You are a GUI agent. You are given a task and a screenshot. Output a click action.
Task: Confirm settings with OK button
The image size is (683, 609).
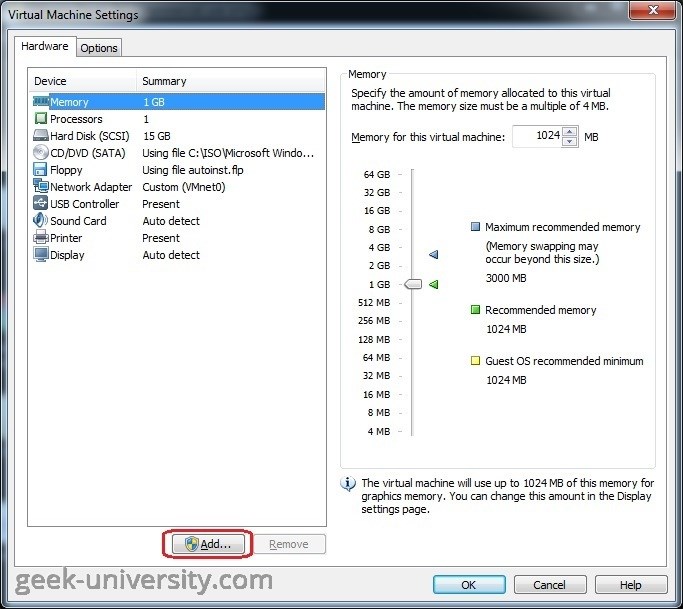tap(469, 585)
